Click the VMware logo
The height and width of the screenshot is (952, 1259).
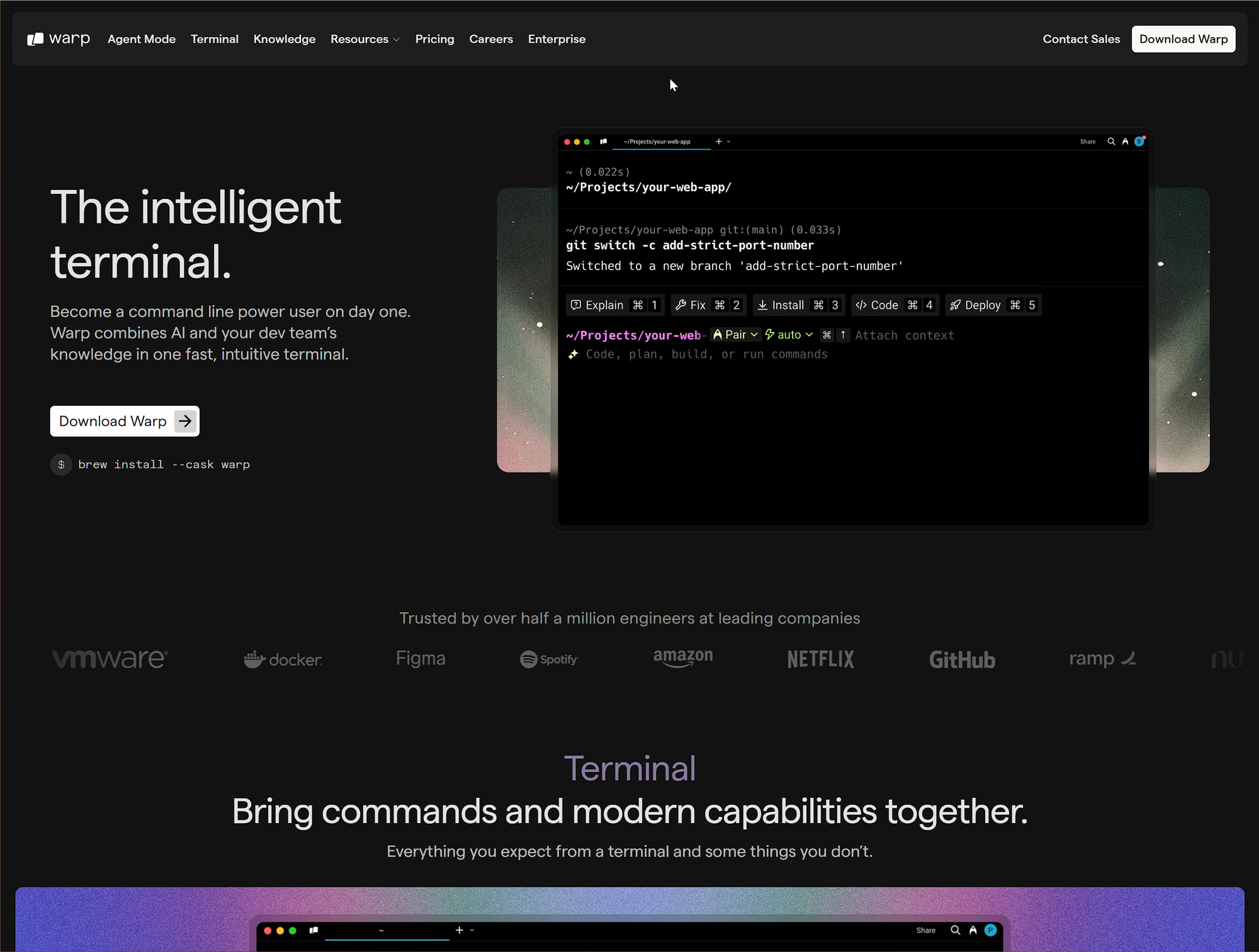110,659
